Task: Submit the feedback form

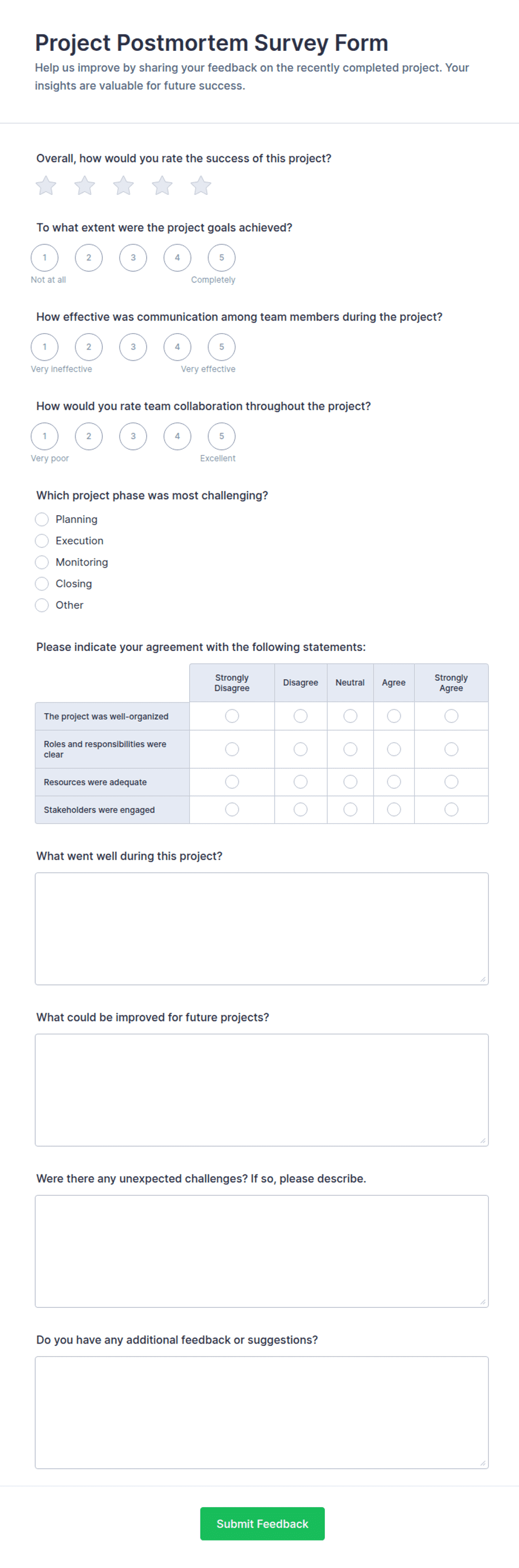Action: pos(262,1523)
